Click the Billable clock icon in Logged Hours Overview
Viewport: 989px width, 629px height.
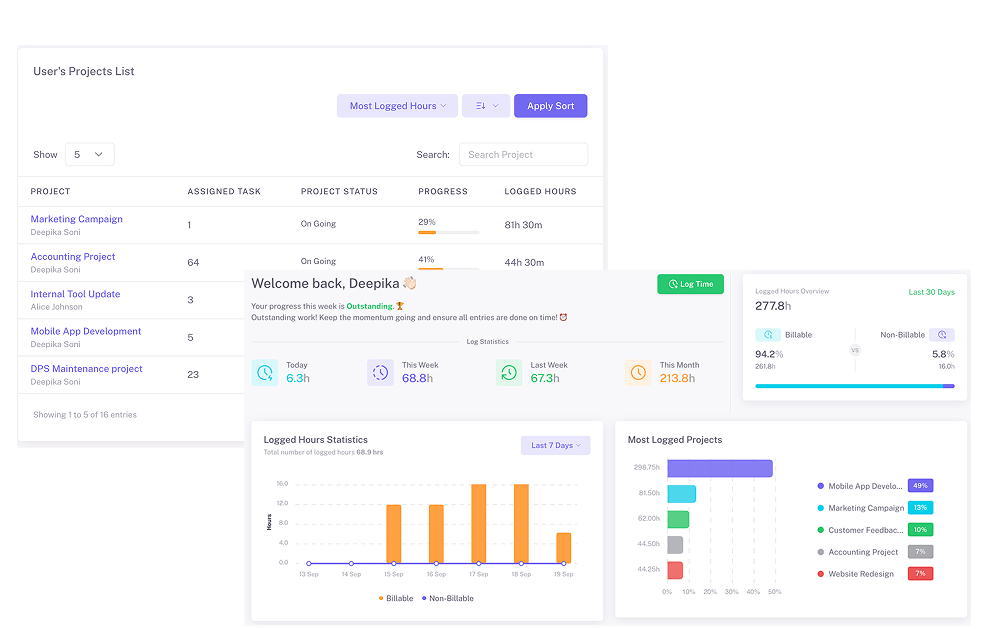click(x=767, y=334)
